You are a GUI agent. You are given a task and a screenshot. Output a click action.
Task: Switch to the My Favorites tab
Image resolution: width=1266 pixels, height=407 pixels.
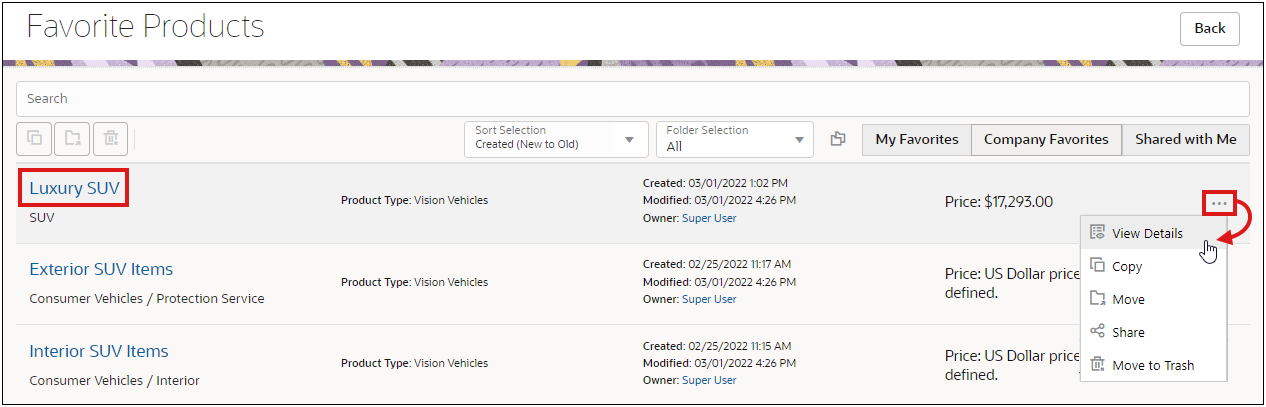(x=917, y=139)
